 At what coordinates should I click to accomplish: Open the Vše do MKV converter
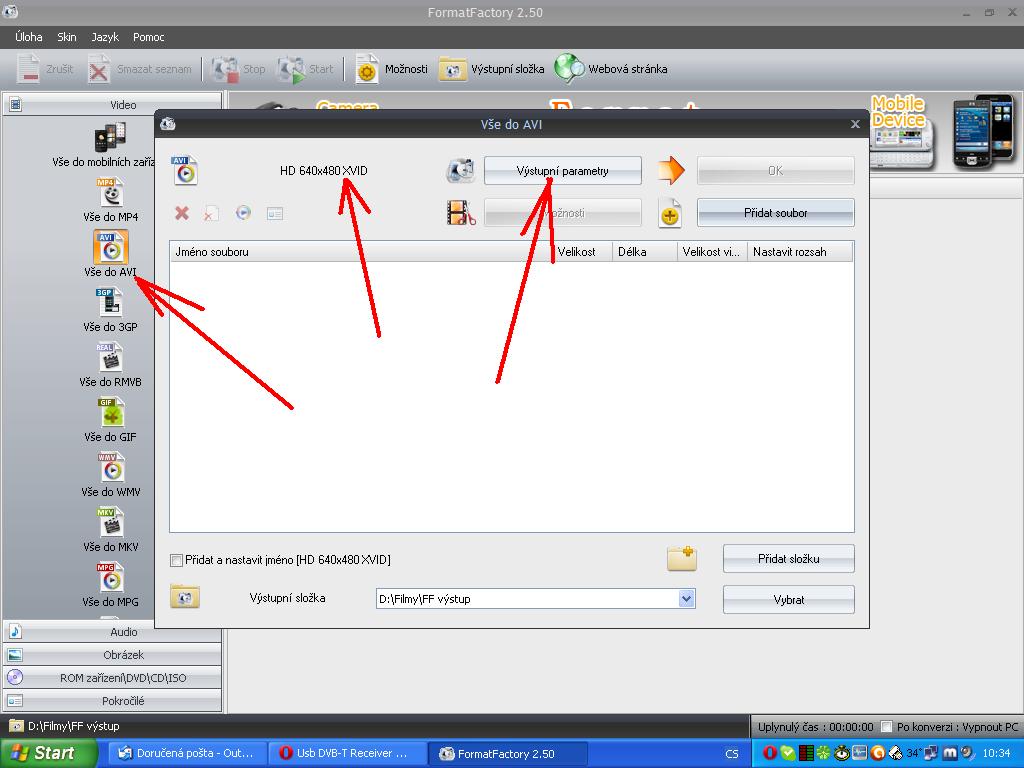pos(111,522)
